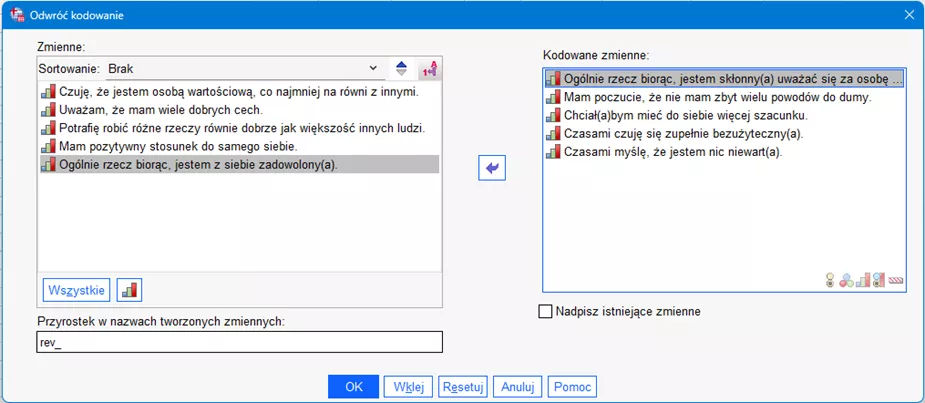
Task: Click the variable name prefix field 'rev_'
Action: tap(240, 342)
